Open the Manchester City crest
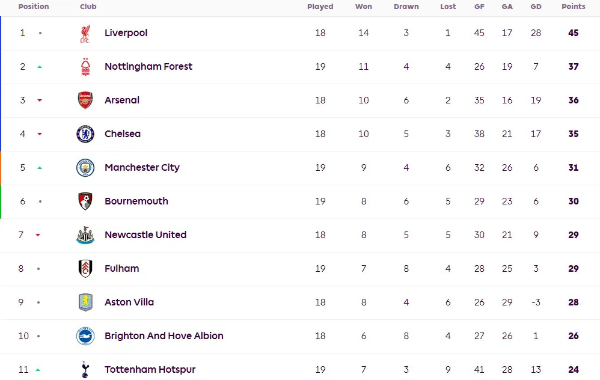This screenshot has width=600, height=380. click(85, 168)
